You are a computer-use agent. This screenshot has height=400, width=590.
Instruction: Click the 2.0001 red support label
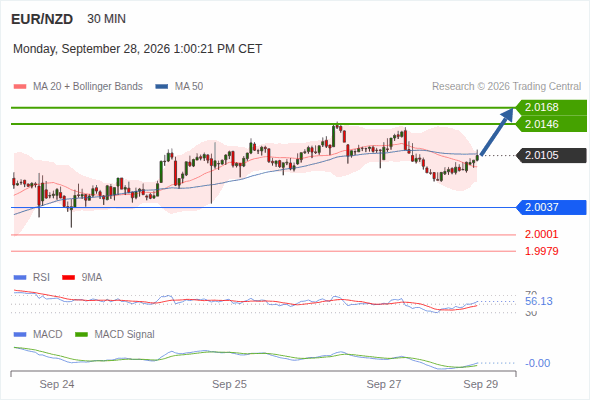pyautogui.click(x=541, y=234)
